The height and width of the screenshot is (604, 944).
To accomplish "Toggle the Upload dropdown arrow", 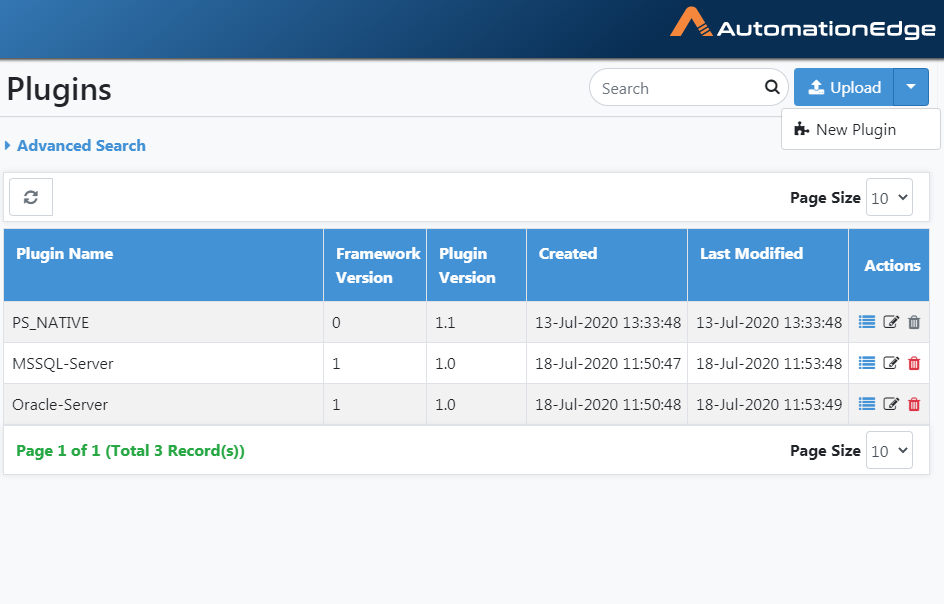I will [911, 87].
